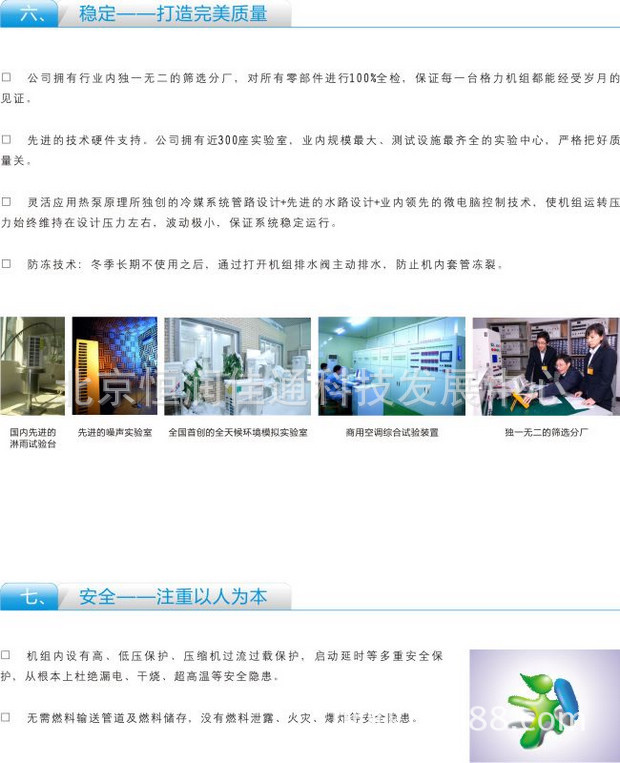The image size is (620, 763).
Task: Click the caption "独一无二的筛选分厂"
Action: point(546,433)
